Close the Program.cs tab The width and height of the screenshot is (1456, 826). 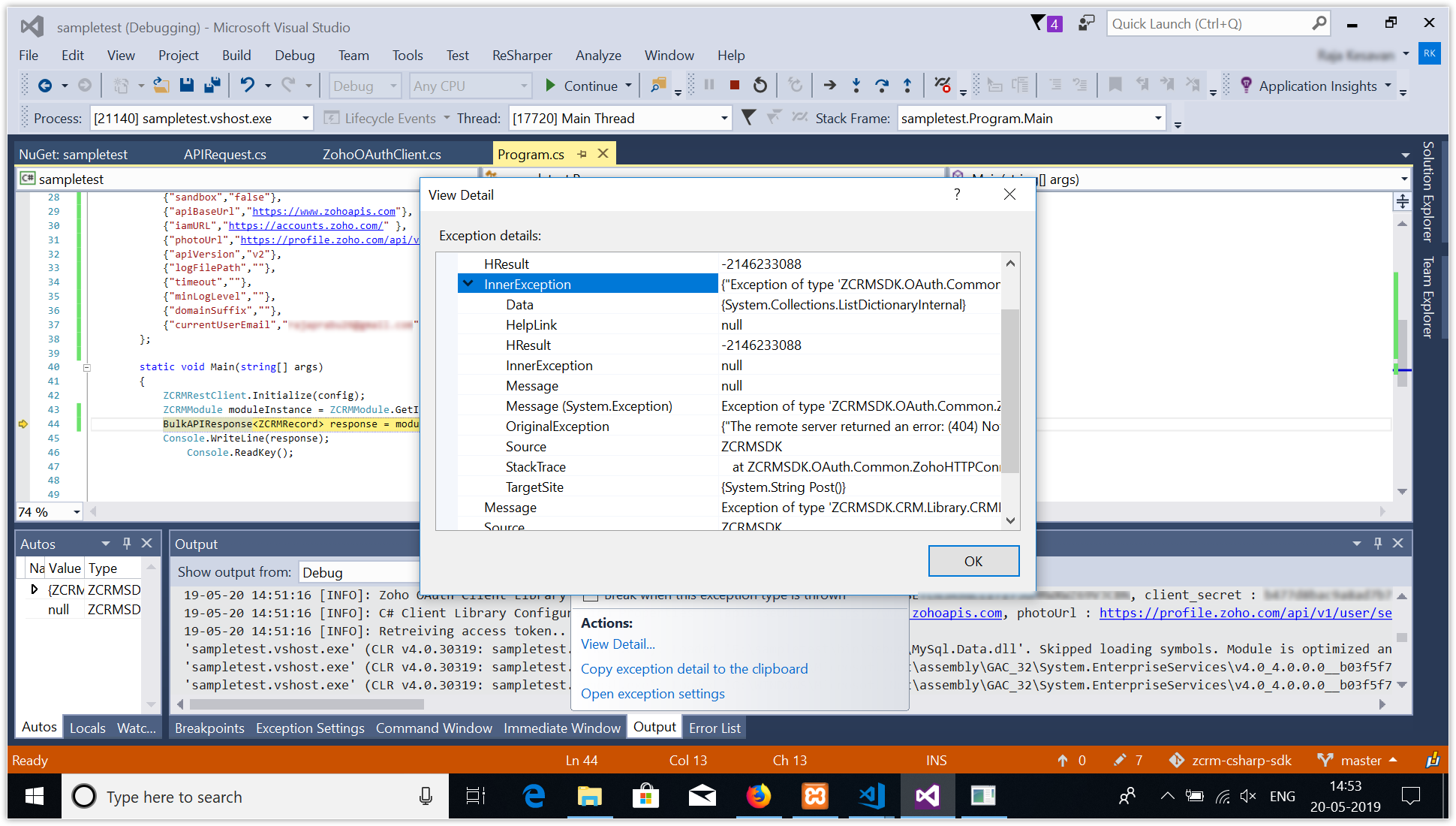(603, 153)
